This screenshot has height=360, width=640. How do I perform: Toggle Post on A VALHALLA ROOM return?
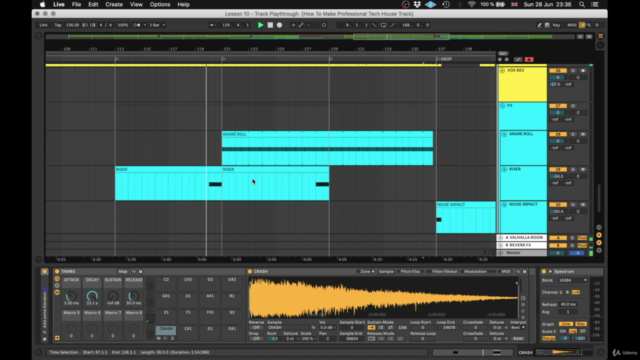[582, 238]
